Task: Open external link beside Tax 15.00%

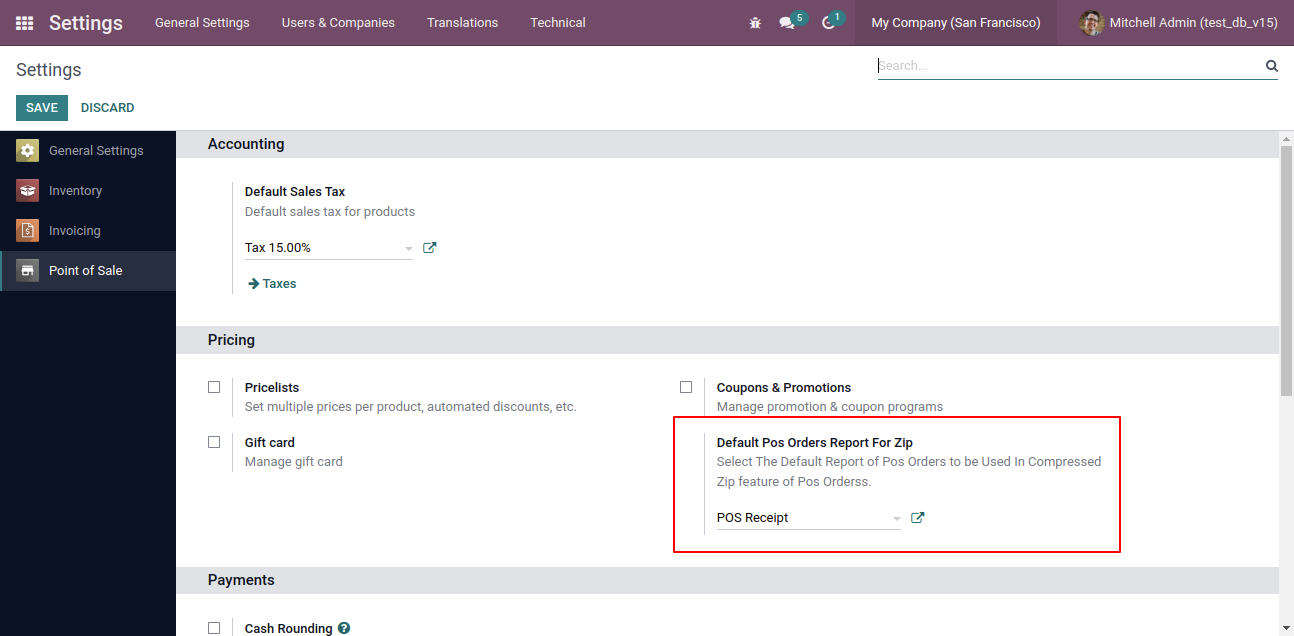Action: tap(430, 248)
